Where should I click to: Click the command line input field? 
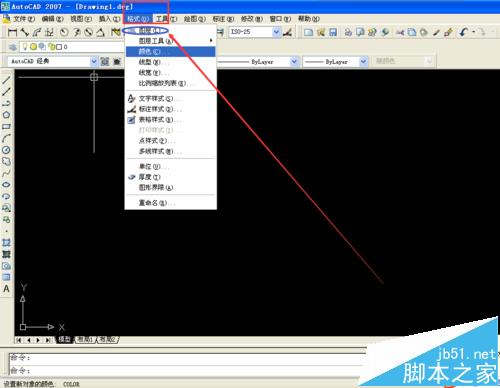coord(187,370)
